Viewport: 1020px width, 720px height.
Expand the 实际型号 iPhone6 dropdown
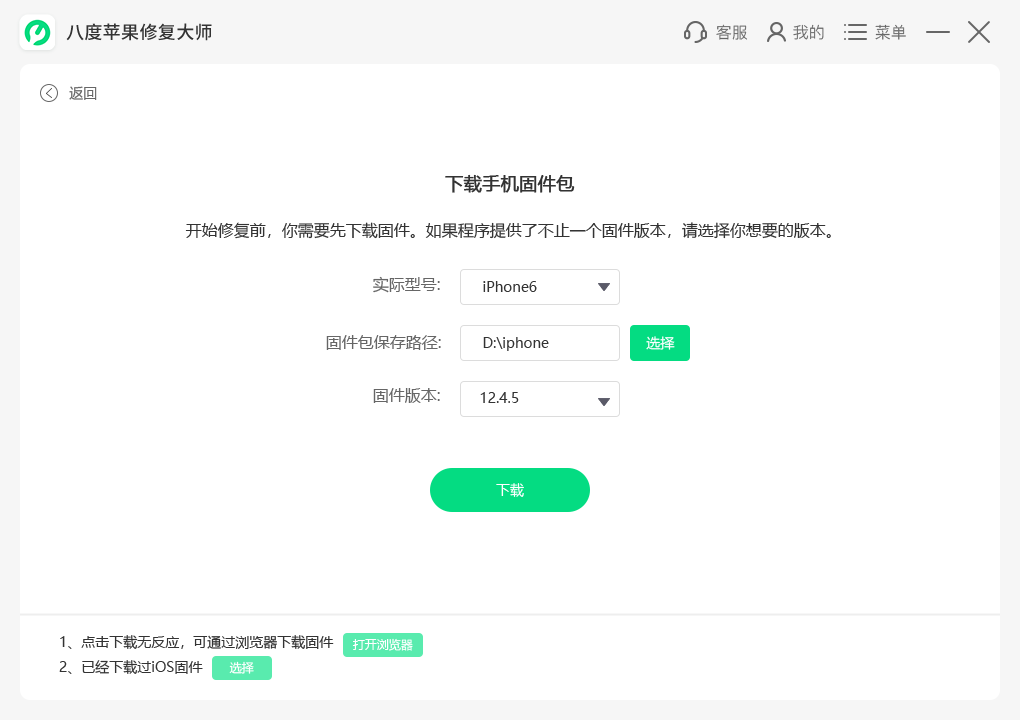point(539,287)
